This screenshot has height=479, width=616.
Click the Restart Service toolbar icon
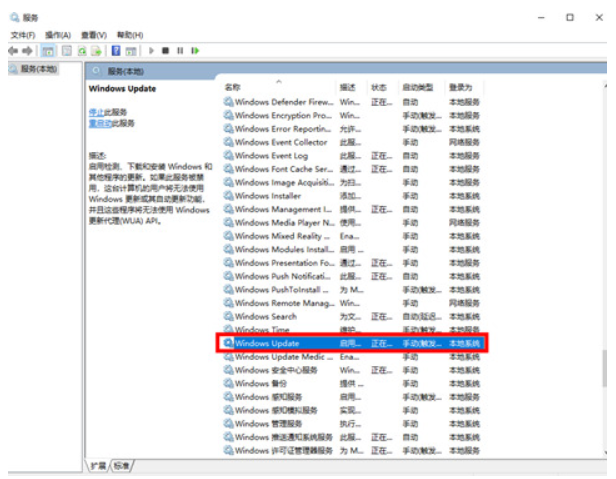195,50
